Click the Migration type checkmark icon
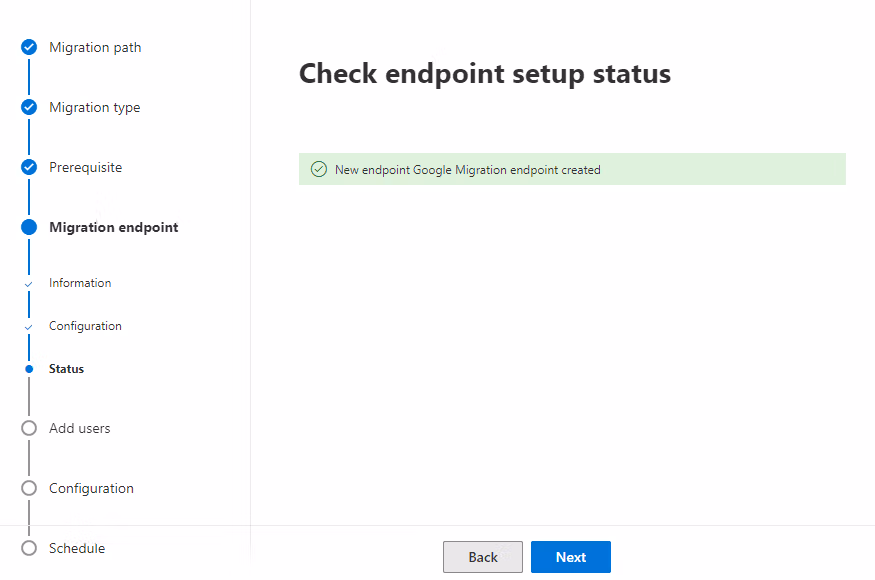The height and width of the screenshot is (580, 875). [x=29, y=107]
